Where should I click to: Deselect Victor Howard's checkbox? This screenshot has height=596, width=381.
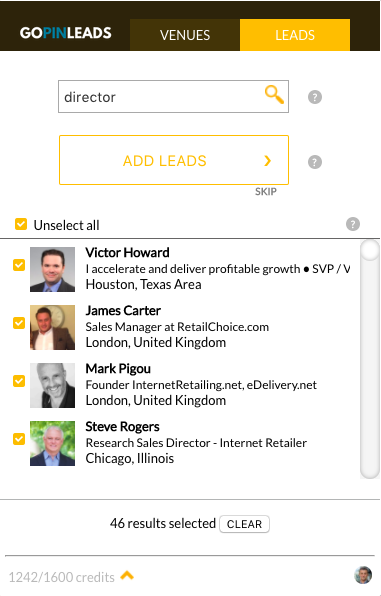pos(19,265)
